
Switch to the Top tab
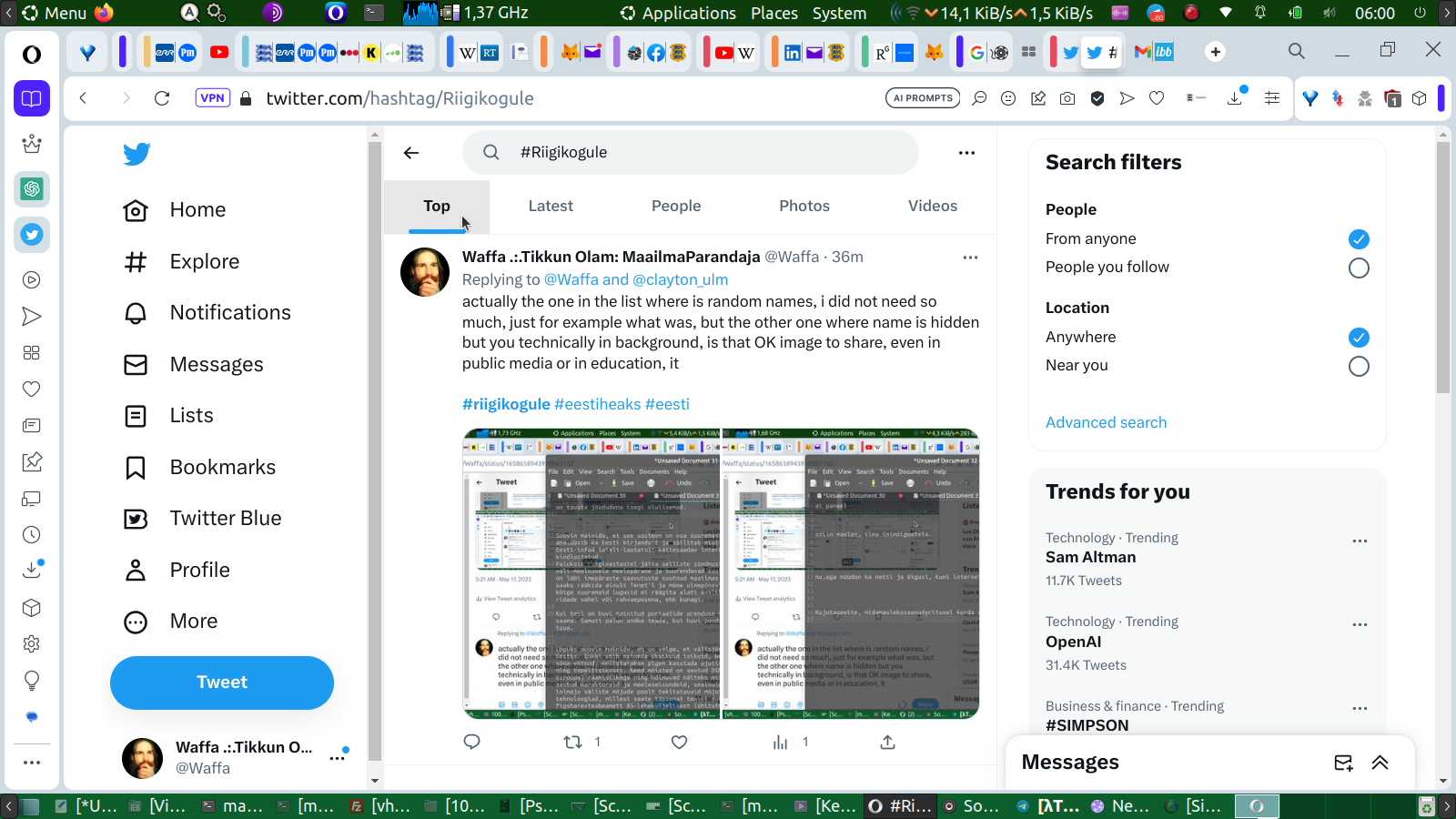click(x=437, y=207)
